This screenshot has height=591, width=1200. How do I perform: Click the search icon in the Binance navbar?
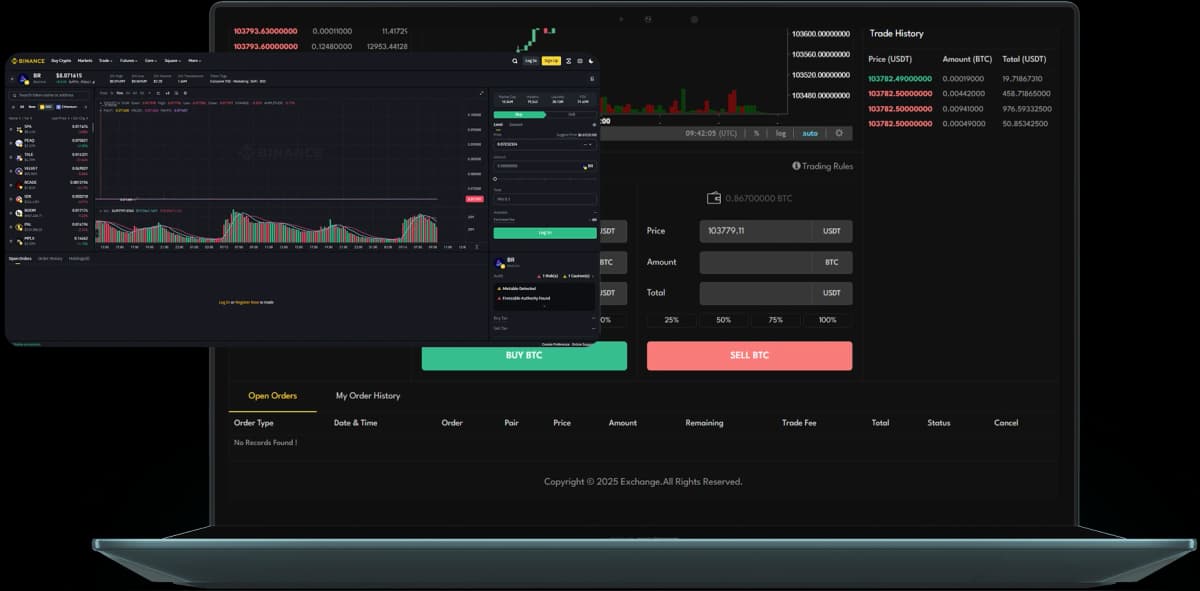point(514,61)
